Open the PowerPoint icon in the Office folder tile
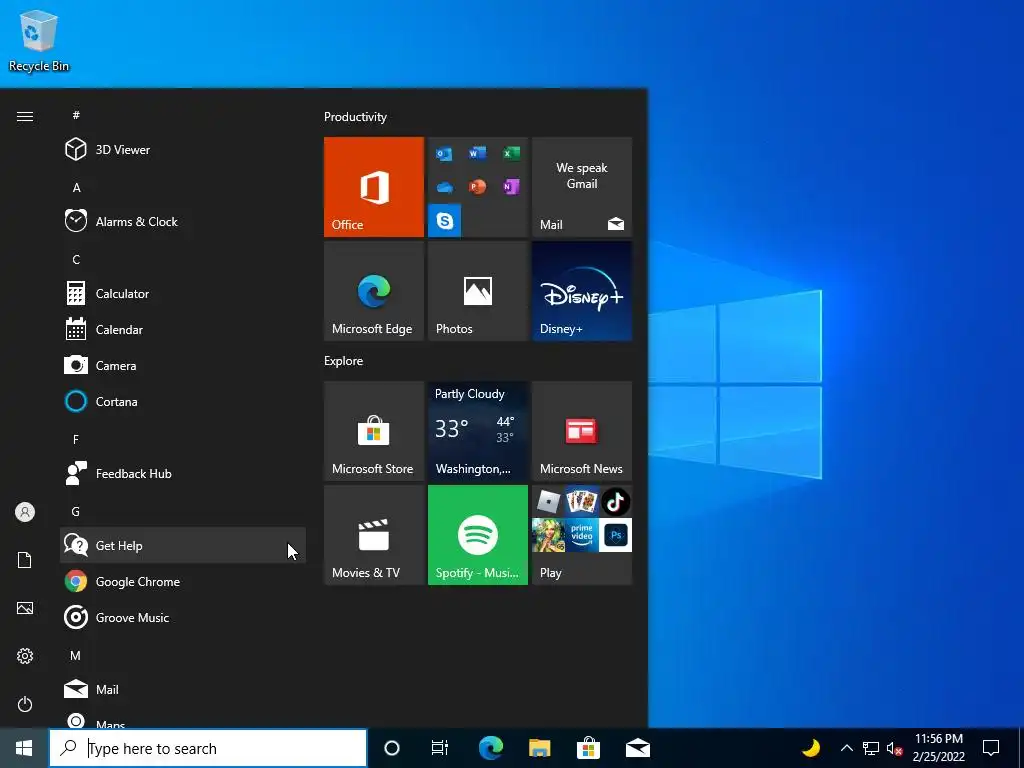1024x768 pixels. tap(477, 187)
